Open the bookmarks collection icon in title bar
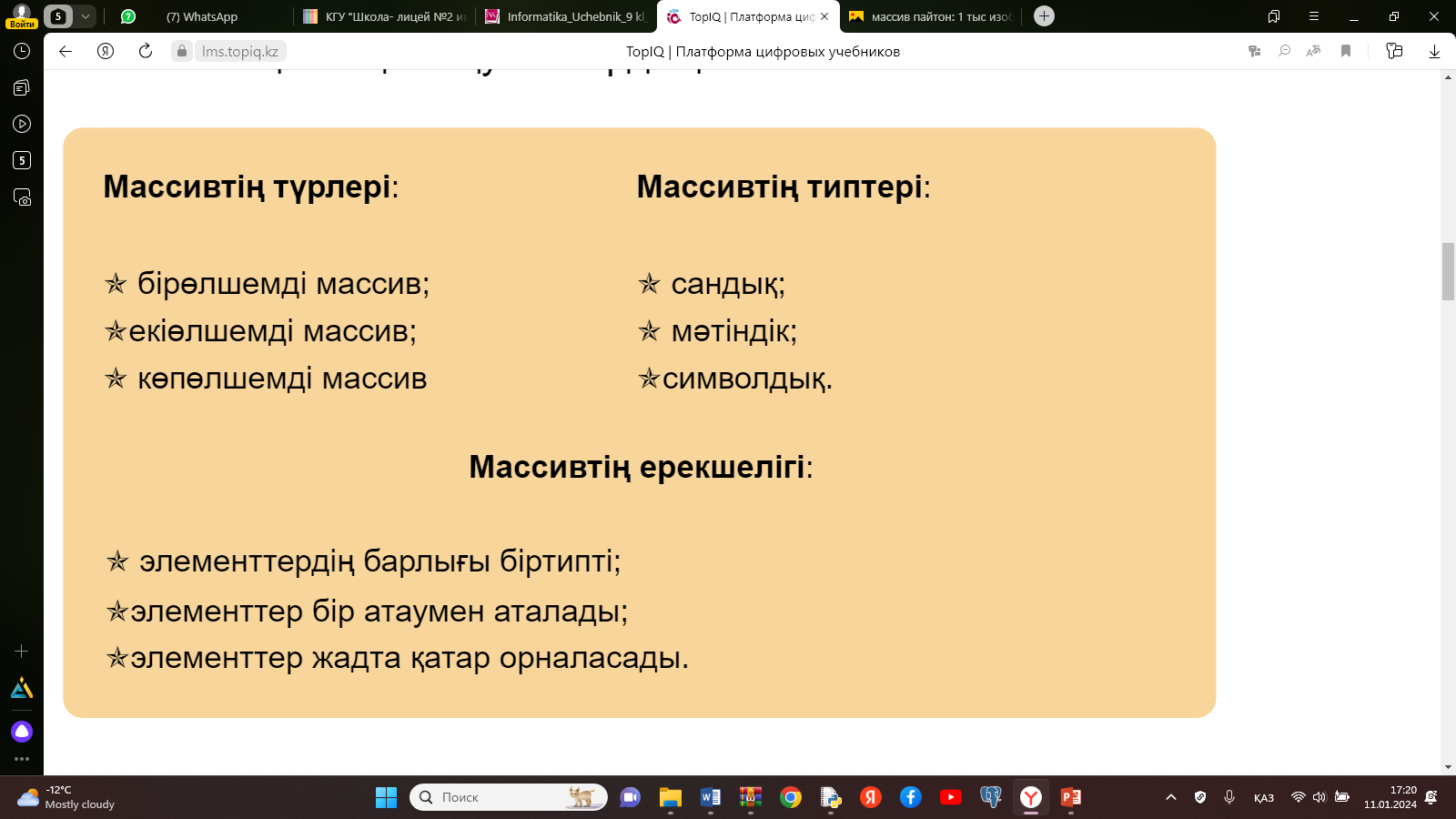The height and width of the screenshot is (819, 1456). tap(1274, 16)
